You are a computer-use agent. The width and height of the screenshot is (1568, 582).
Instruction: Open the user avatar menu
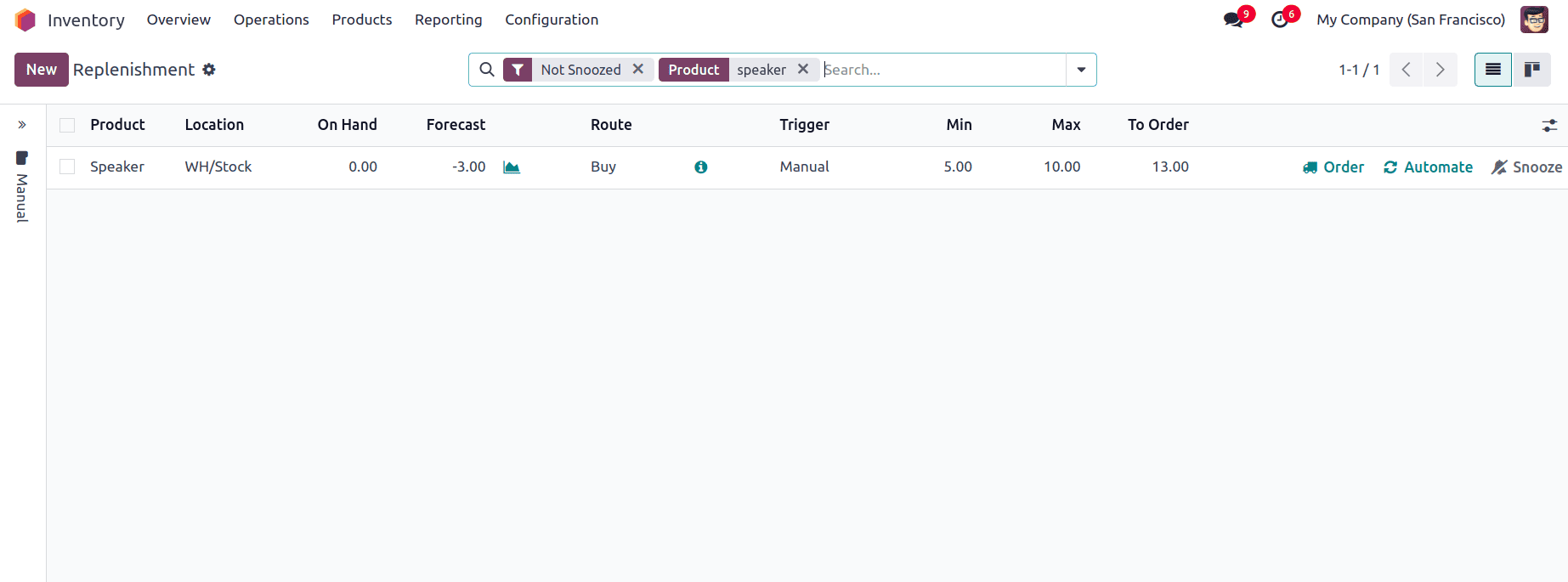1534,20
